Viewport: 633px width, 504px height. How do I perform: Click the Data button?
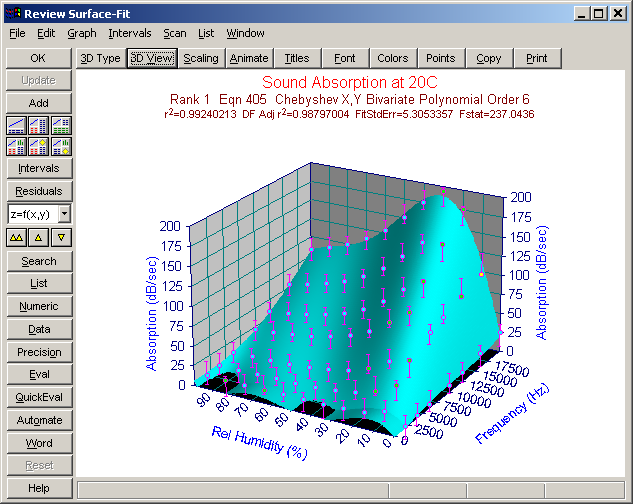[x=39, y=329]
